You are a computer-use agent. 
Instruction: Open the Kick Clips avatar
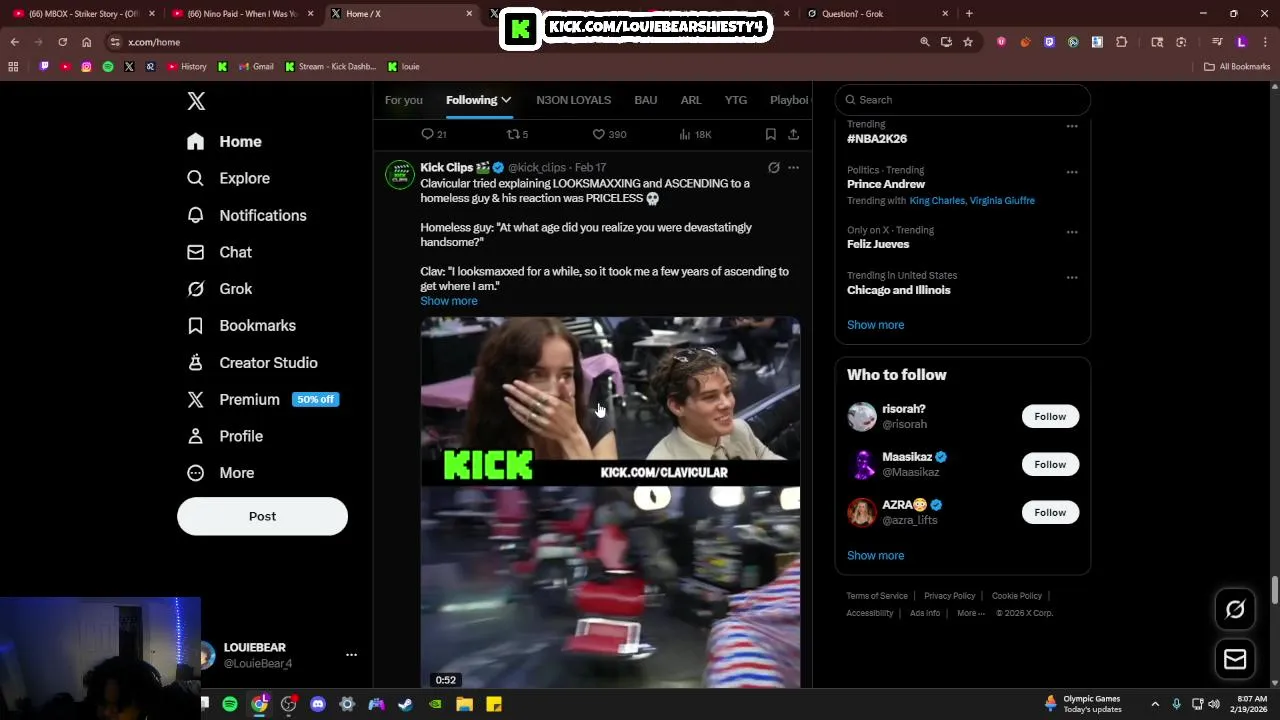[x=400, y=174]
